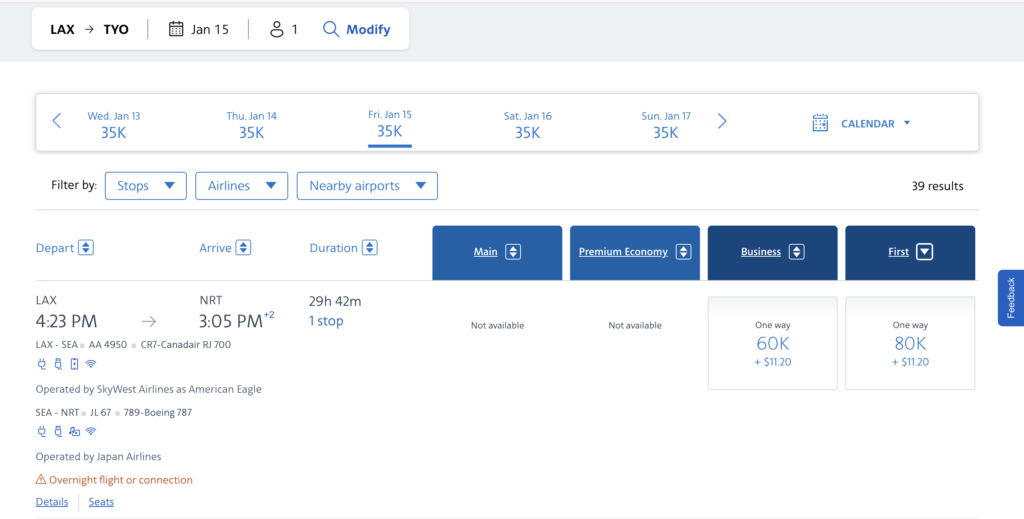Image resolution: width=1024 pixels, height=519 pixels.
Task: Click the passenger icon in search summary
Action: pos(277,29)
